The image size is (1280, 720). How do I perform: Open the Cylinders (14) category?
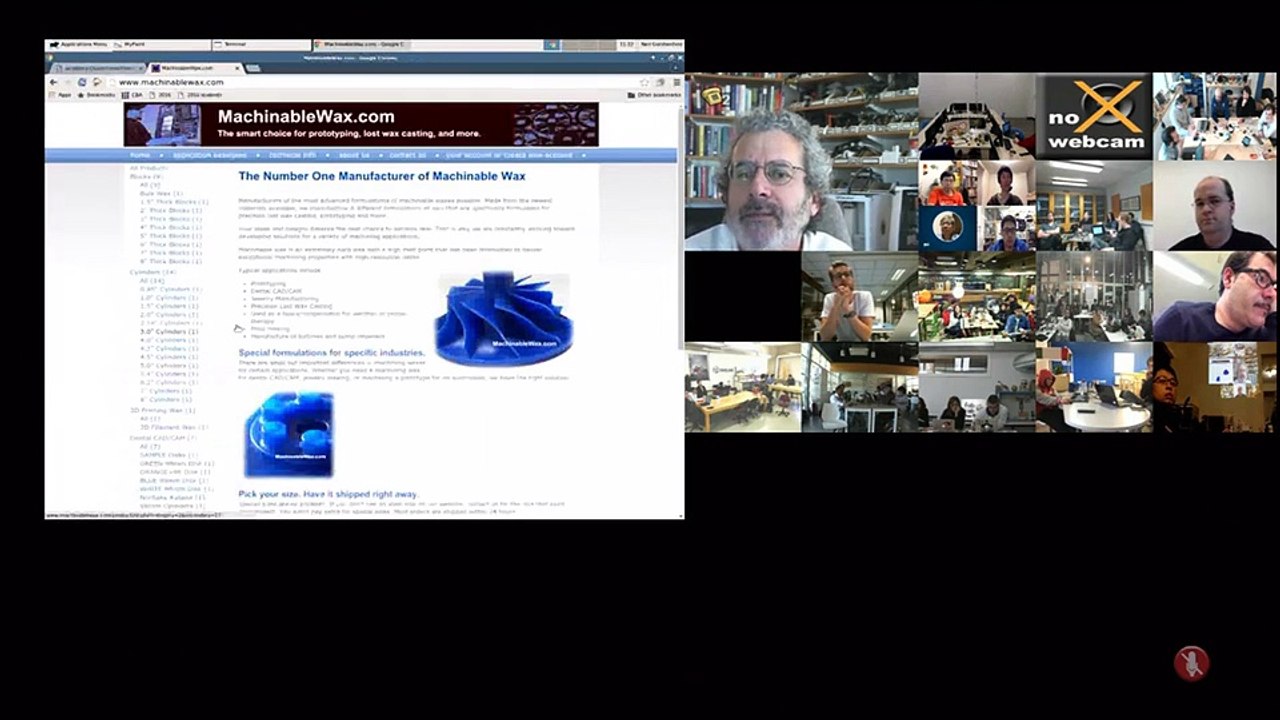point(153,272)
